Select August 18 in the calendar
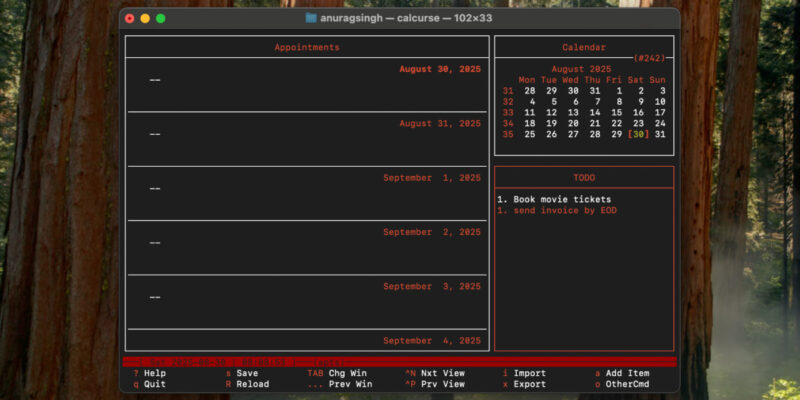Screen dimensions: 800x400 pyautogui.click(x=530, y=123)
